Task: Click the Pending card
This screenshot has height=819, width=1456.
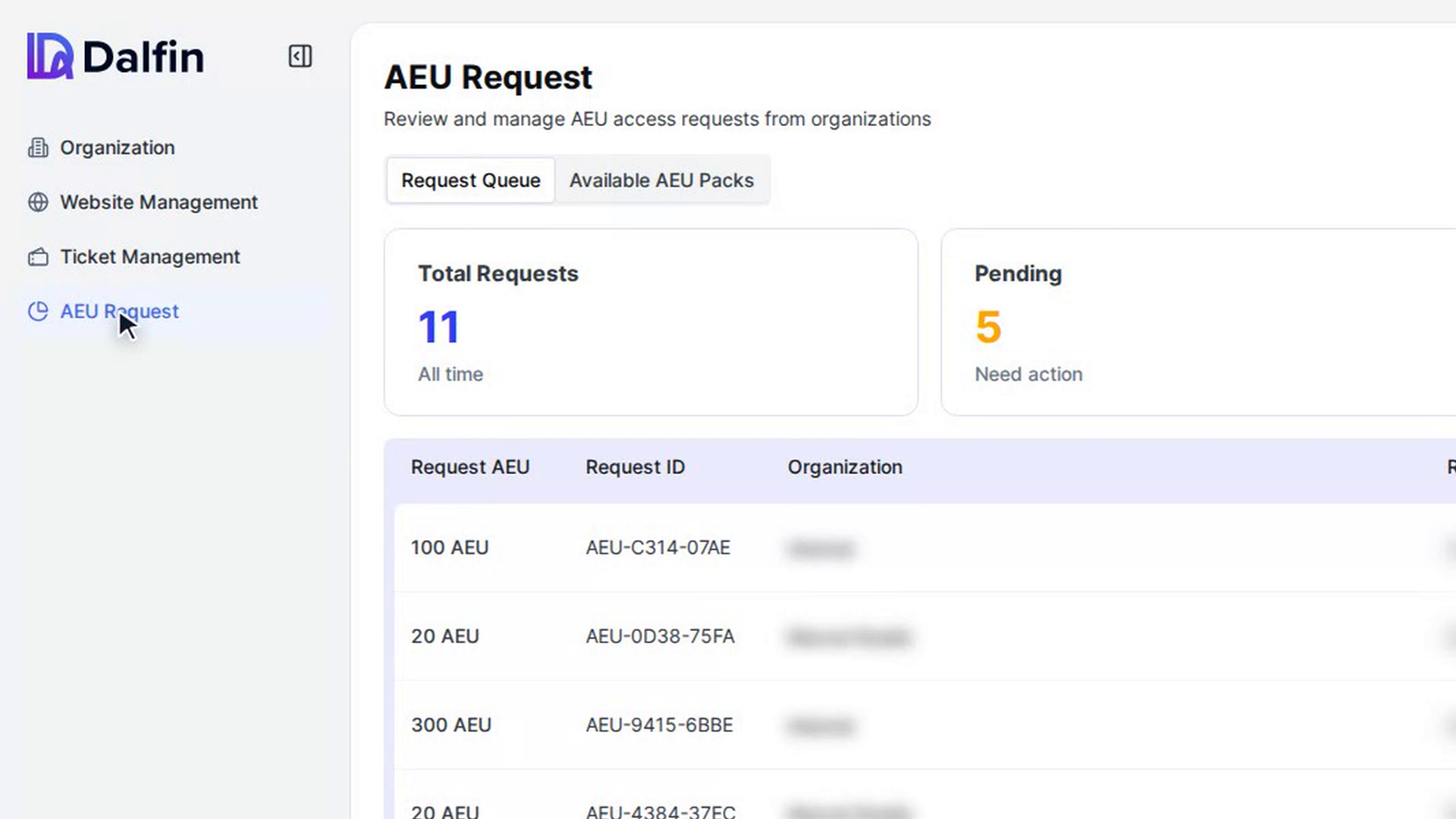Action: pyautogui.click(x=1198, y=322)
